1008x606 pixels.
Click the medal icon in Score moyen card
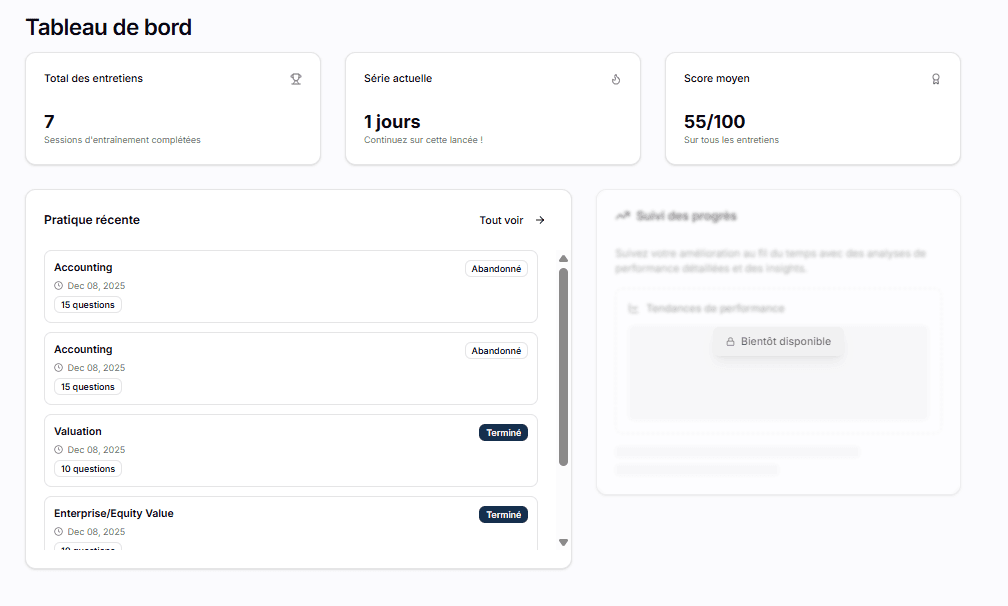point(936,79)
